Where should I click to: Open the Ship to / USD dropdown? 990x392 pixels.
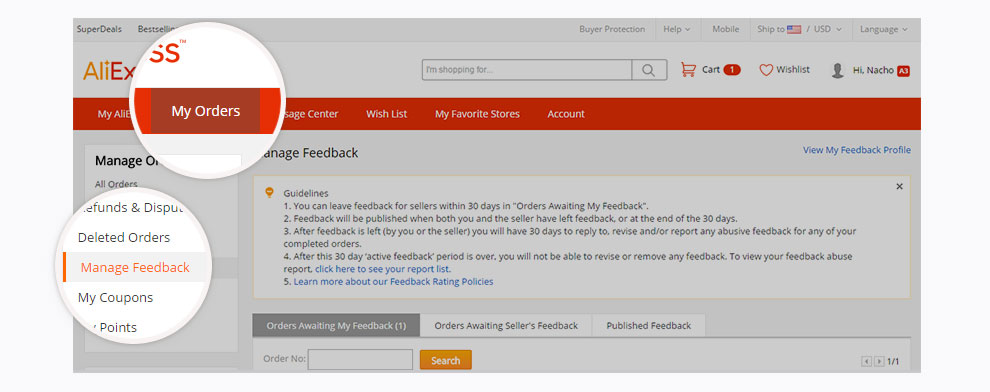coord(800,29)
